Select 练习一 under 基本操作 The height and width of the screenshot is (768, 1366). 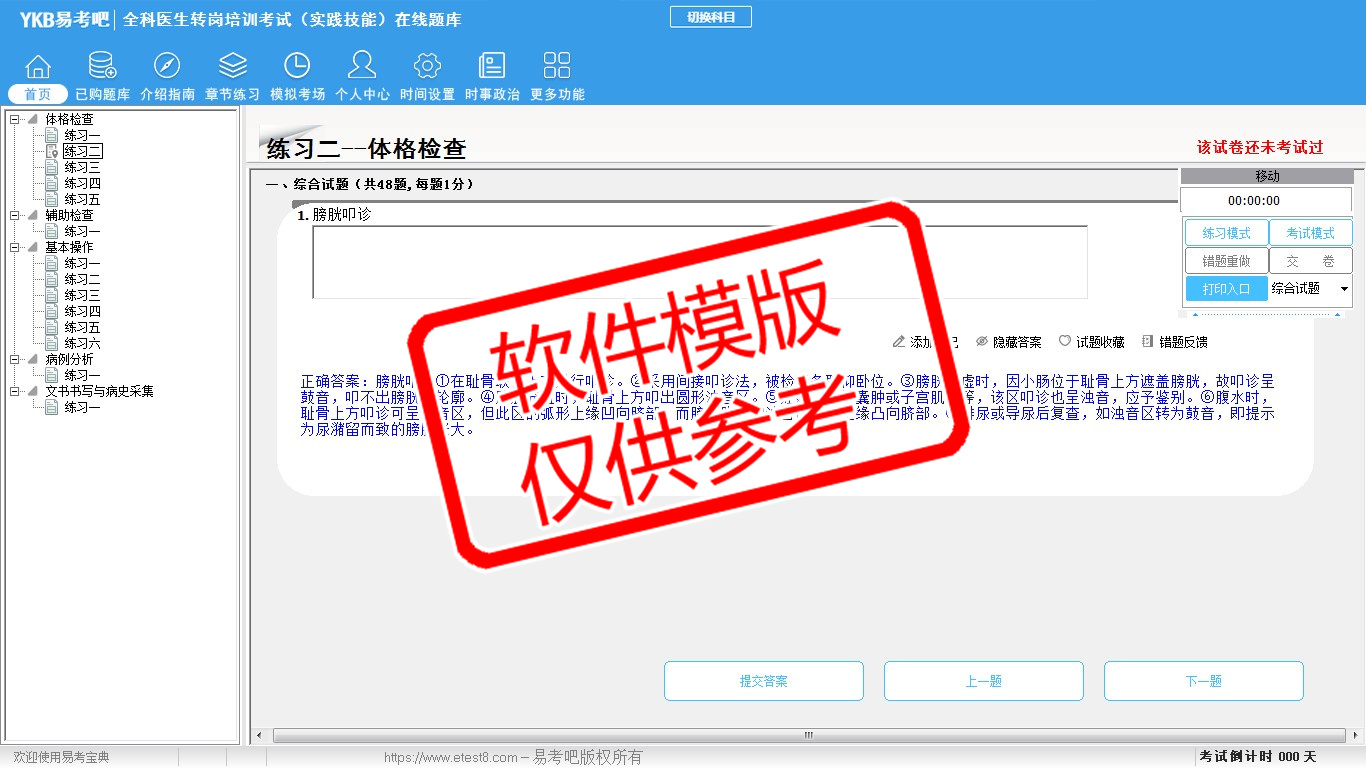(x=82, y=263)
